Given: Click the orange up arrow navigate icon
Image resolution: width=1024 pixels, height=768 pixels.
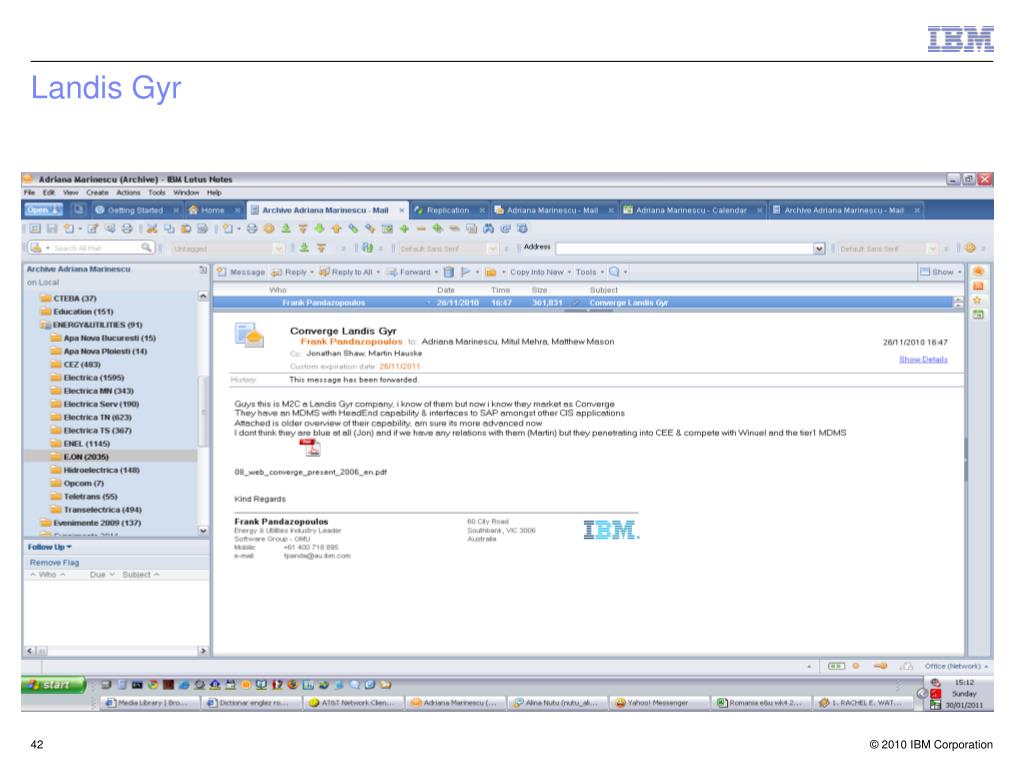Looking at the screenshot, I should coord(336,229).
